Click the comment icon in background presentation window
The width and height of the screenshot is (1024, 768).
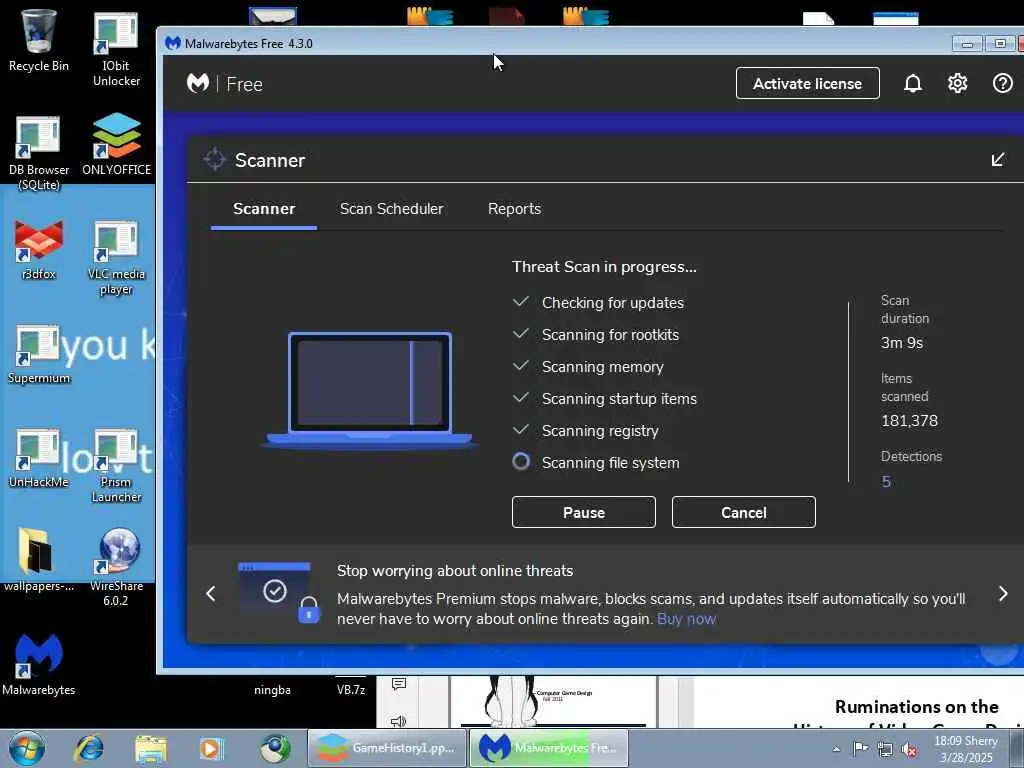pyautogui.click(x=399, y=684)
